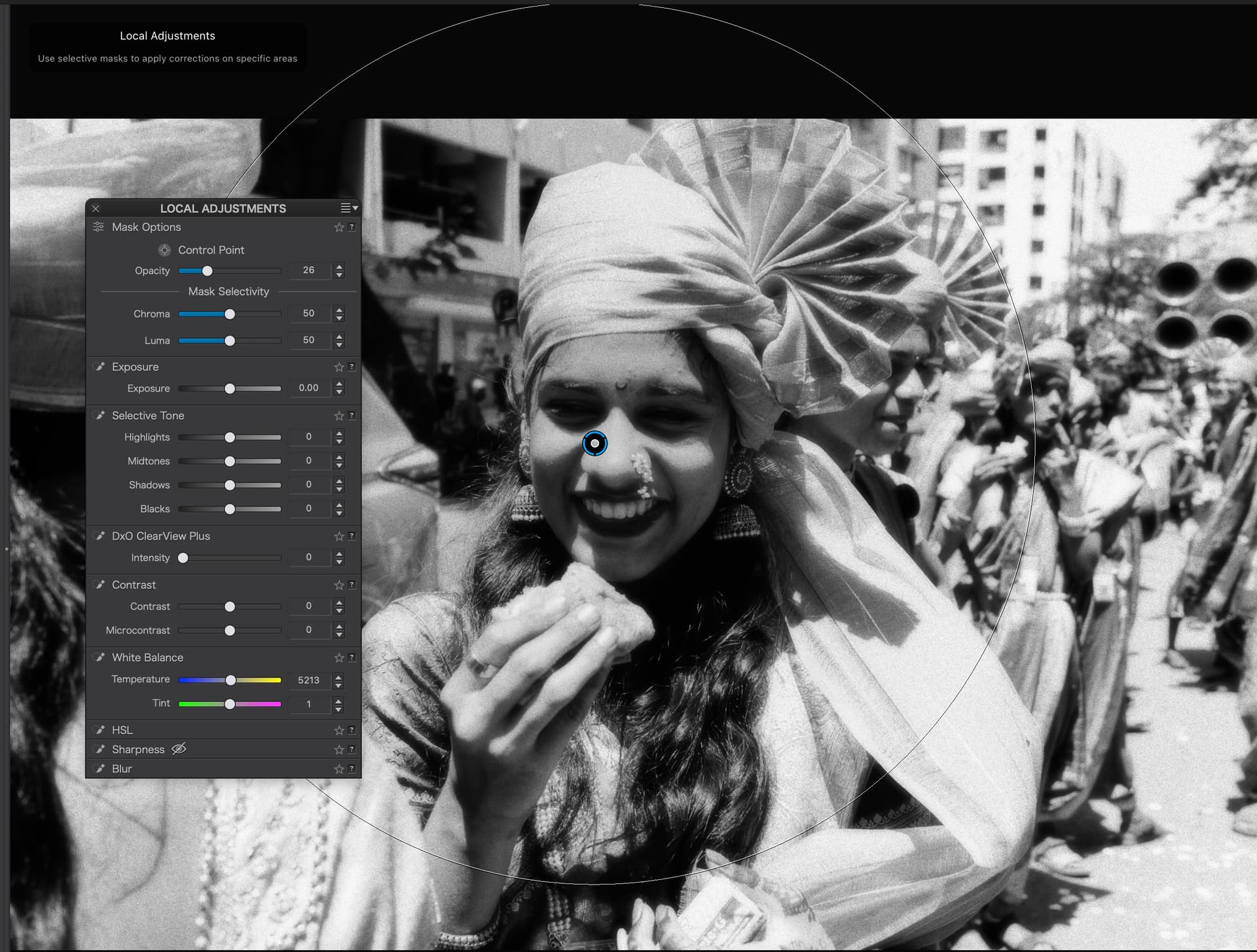Favorite the Mask Options section star

coord(338,227)
